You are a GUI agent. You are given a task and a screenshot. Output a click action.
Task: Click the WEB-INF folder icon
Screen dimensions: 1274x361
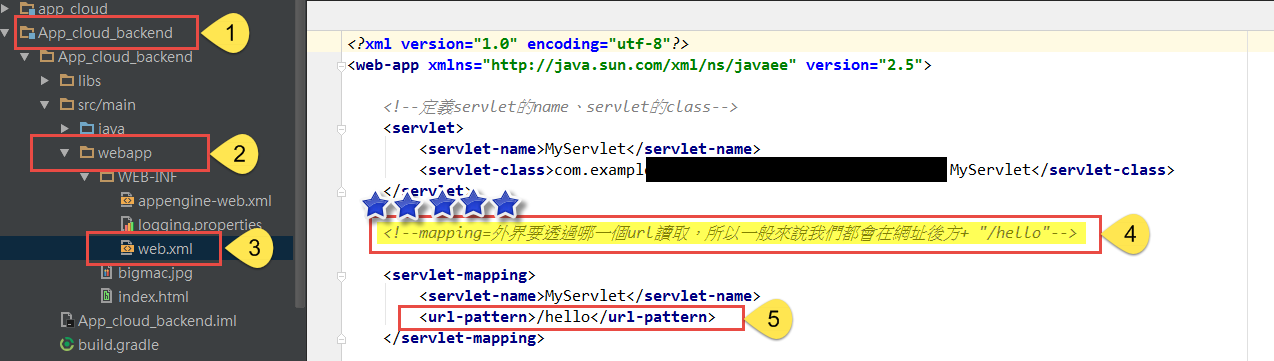click(x=108, y=177)
